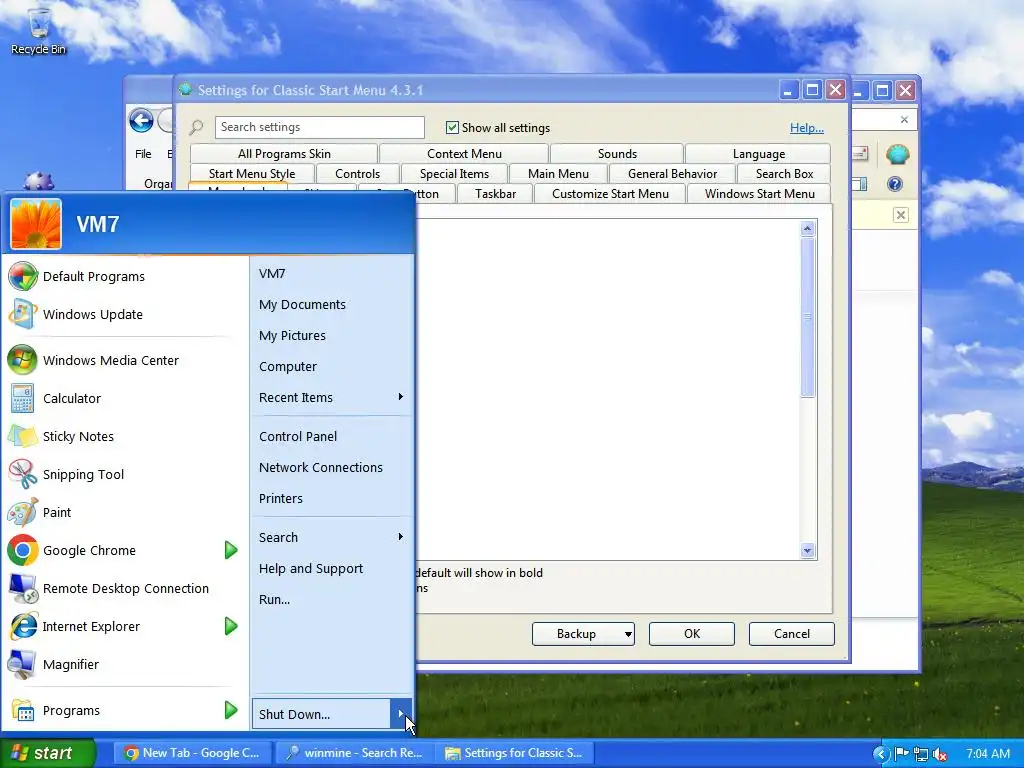Open Network Connections entry

332,467
